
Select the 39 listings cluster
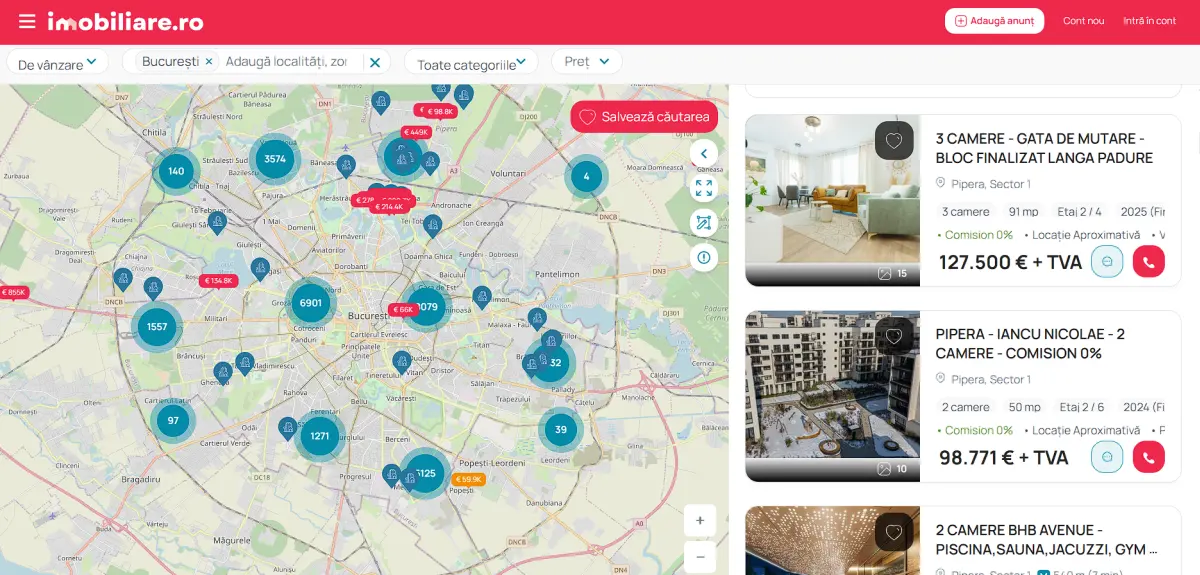tap(560, 429)
